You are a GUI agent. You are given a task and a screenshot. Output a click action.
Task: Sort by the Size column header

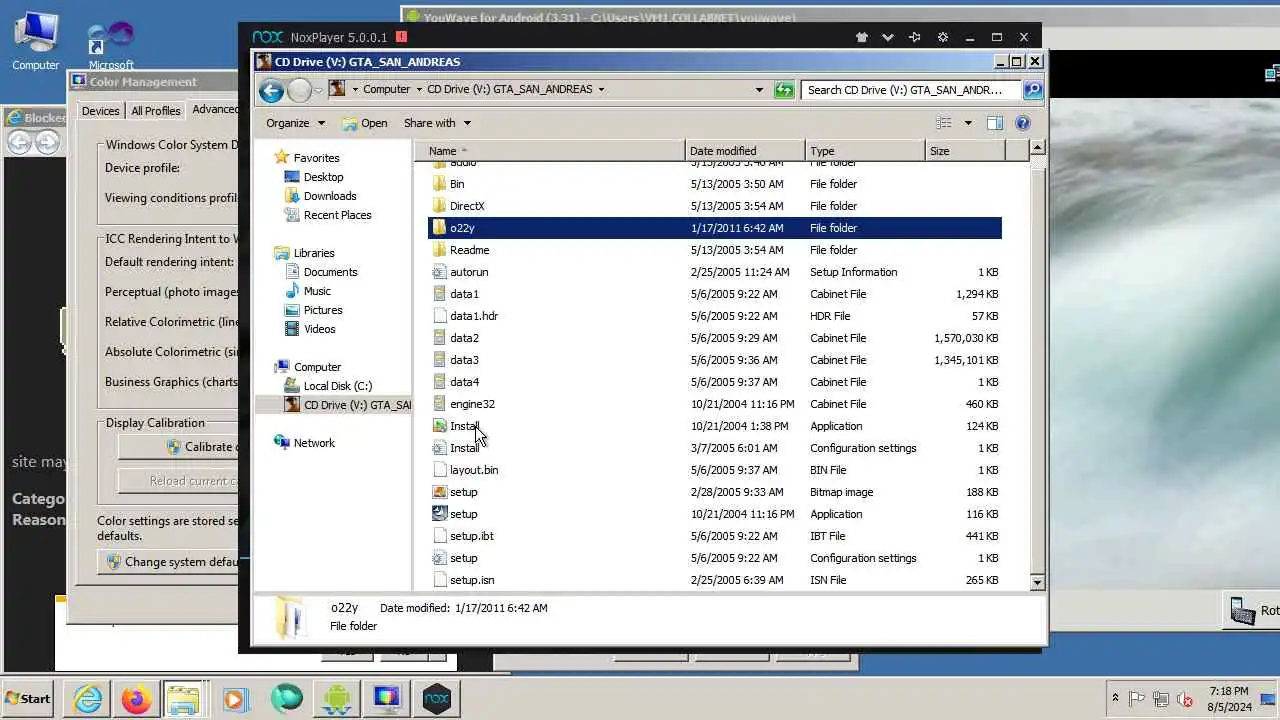965,151
